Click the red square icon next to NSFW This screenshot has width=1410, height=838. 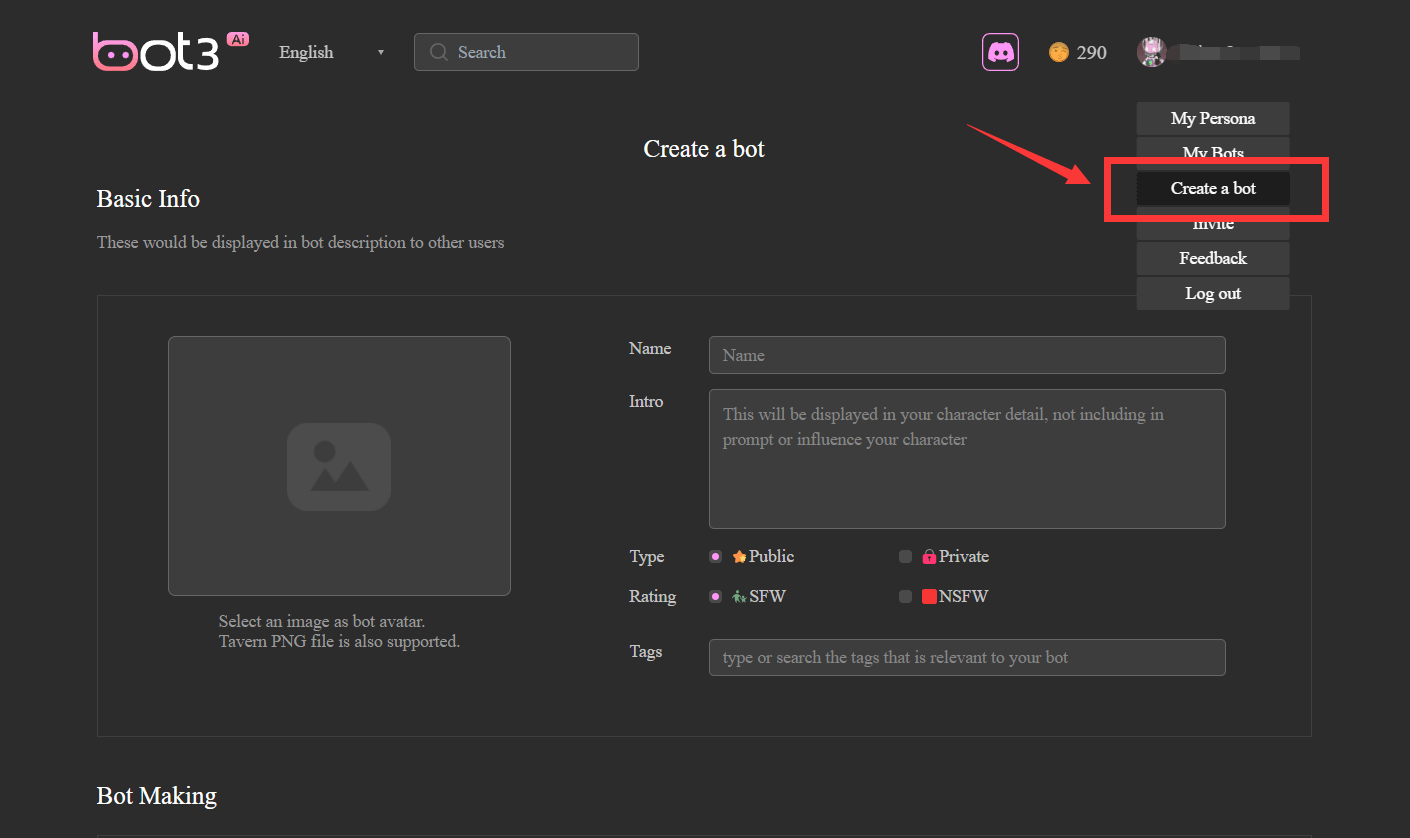pos(929,596)
